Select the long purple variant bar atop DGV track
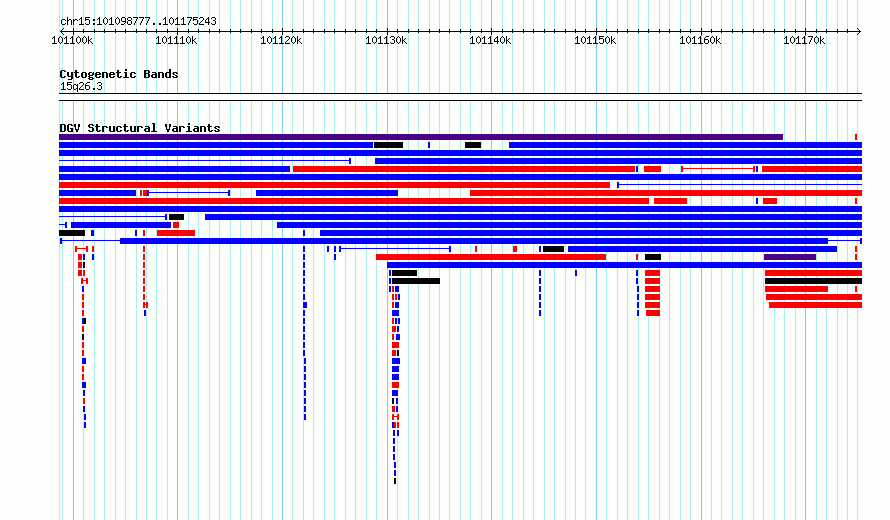 (421, 137)
